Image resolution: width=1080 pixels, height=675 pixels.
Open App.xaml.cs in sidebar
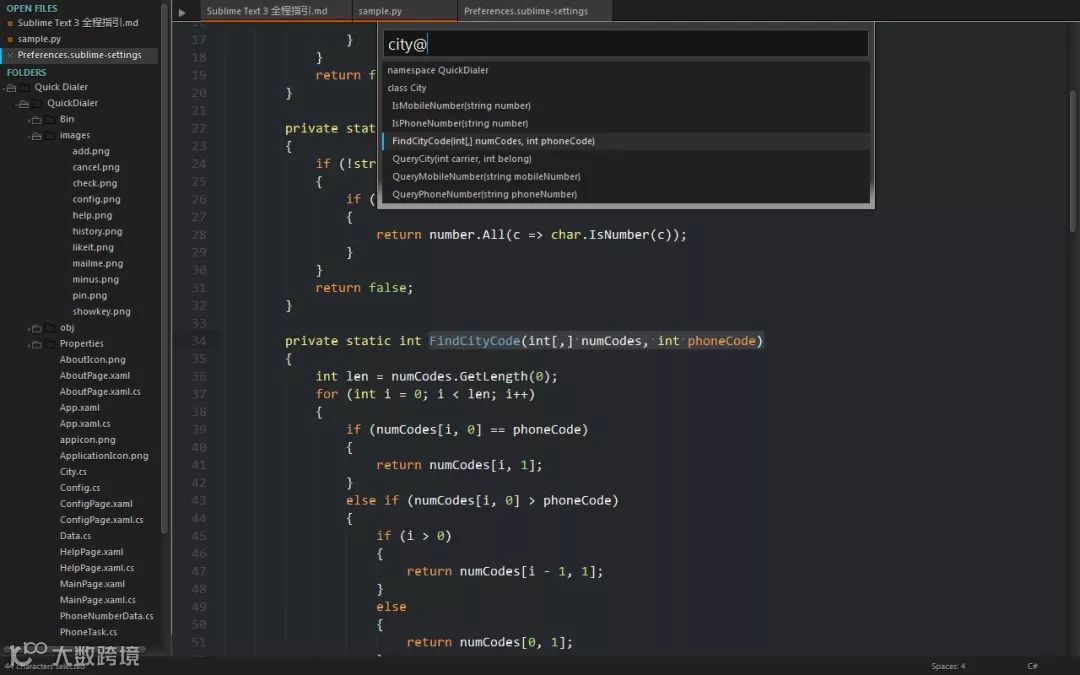85,424
